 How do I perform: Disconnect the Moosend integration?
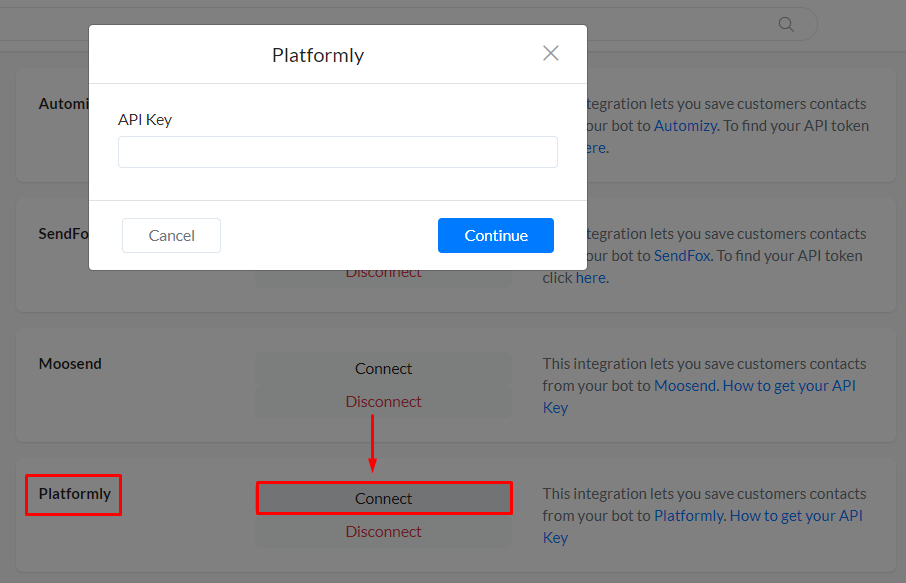pos(383,402)
